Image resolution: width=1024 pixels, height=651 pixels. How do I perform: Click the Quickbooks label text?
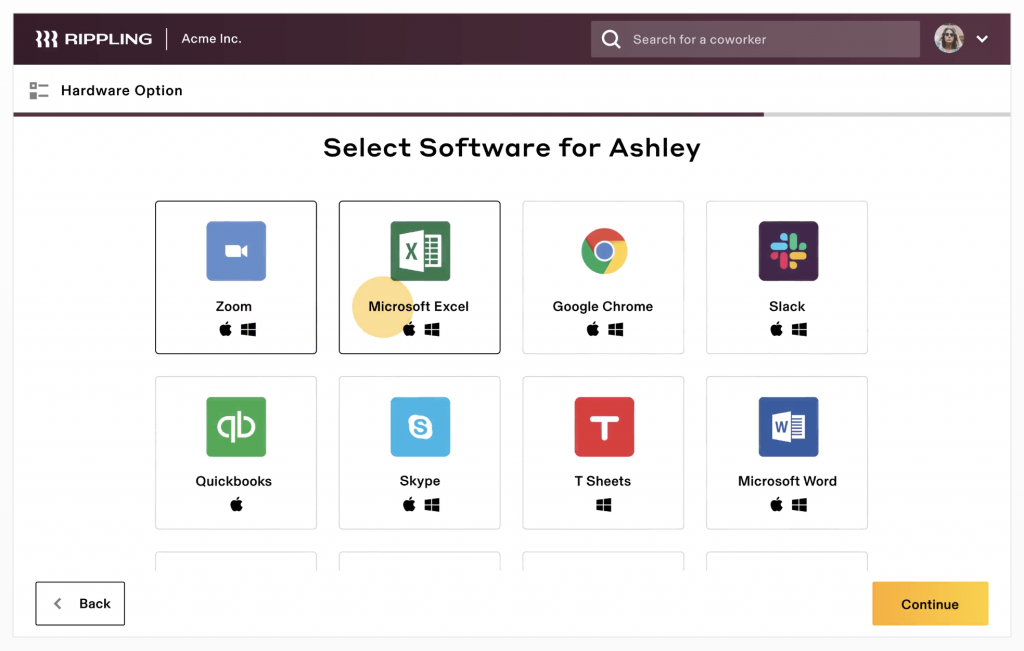tap(234, 481)
